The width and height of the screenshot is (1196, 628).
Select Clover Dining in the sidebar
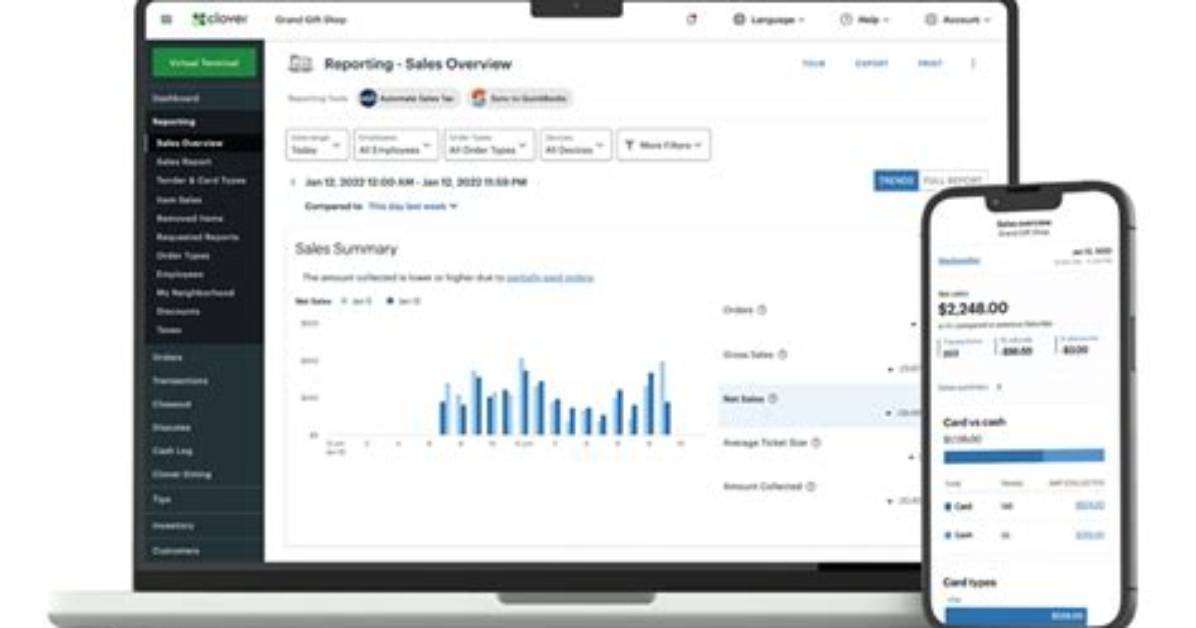coord(182,475)
